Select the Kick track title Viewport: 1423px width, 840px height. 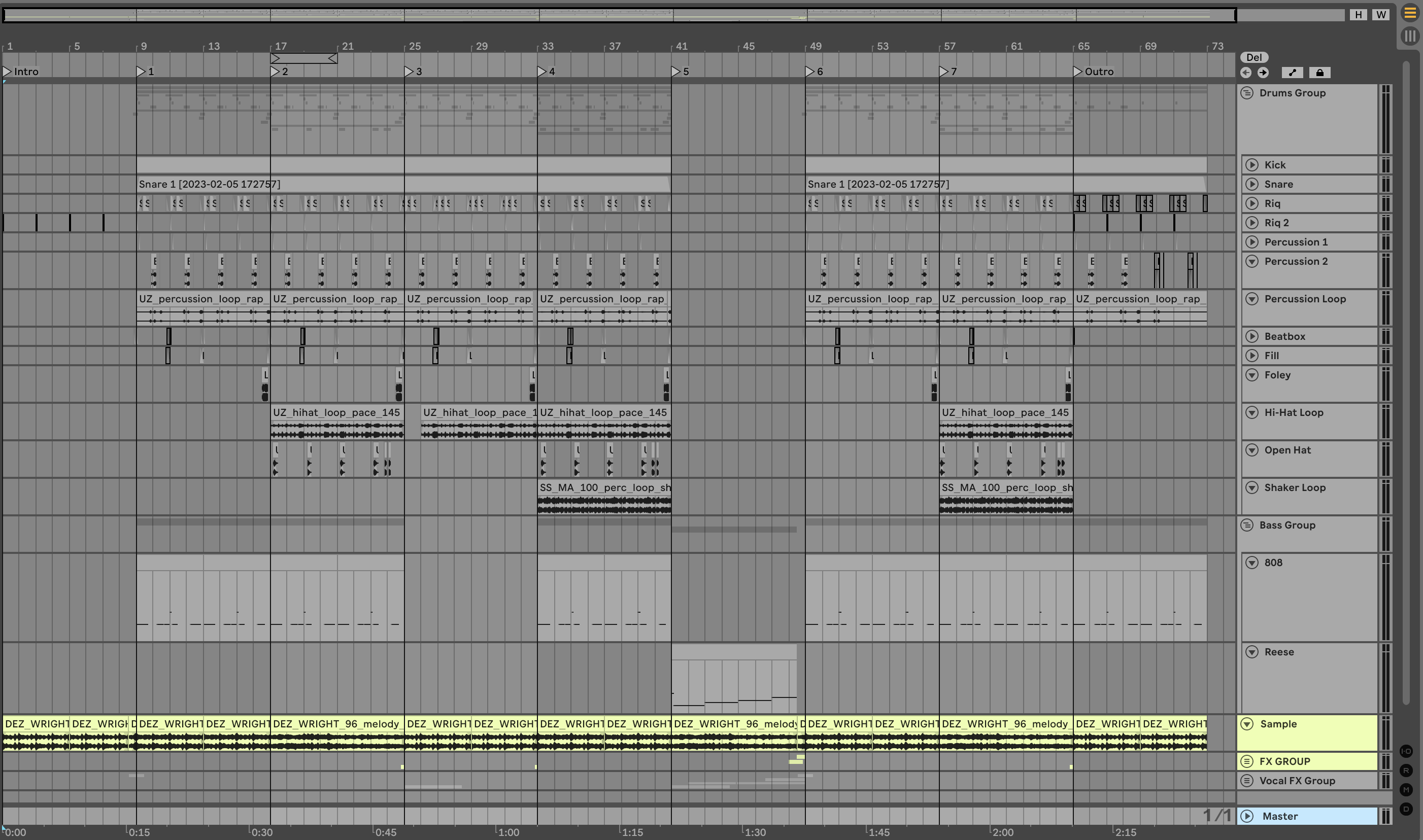coord(1275,165)
